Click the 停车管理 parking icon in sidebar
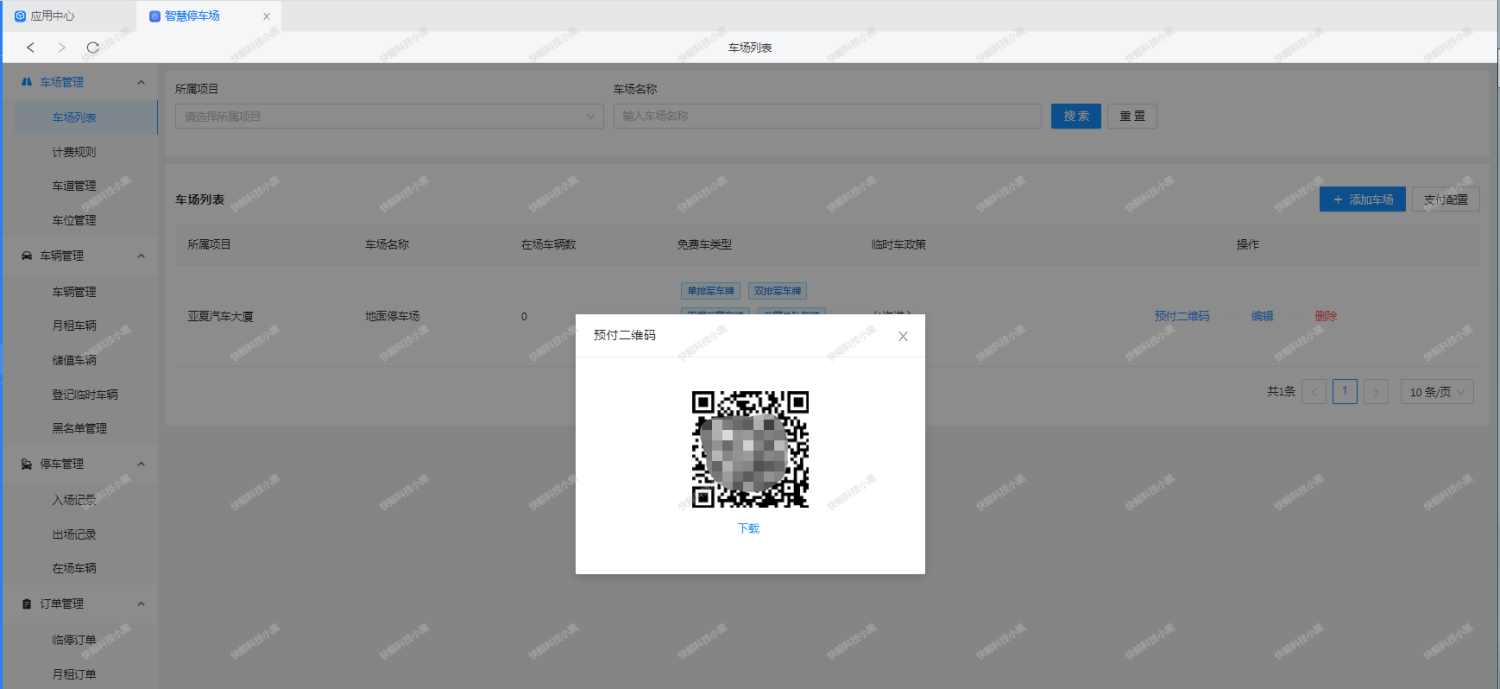This screenshot has width=1500, height=689. [26, 464]
